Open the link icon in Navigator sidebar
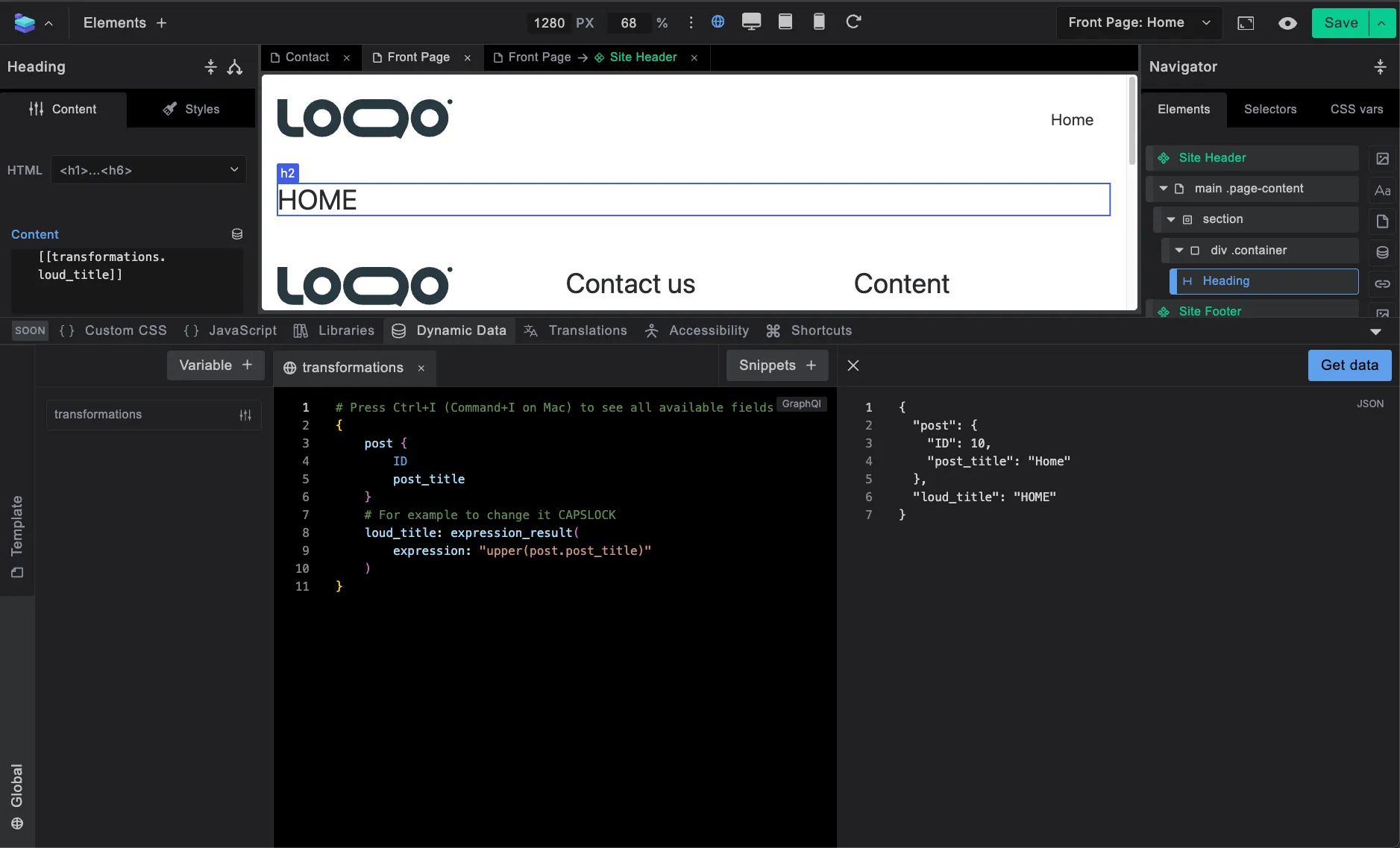Screen dimensions: 1400x848 pos(1382,284)
